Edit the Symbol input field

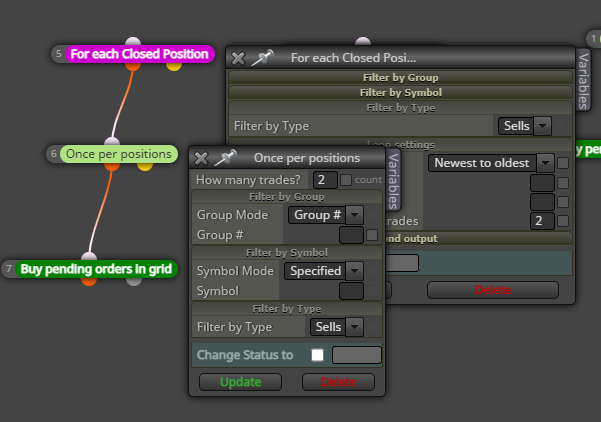351,291
